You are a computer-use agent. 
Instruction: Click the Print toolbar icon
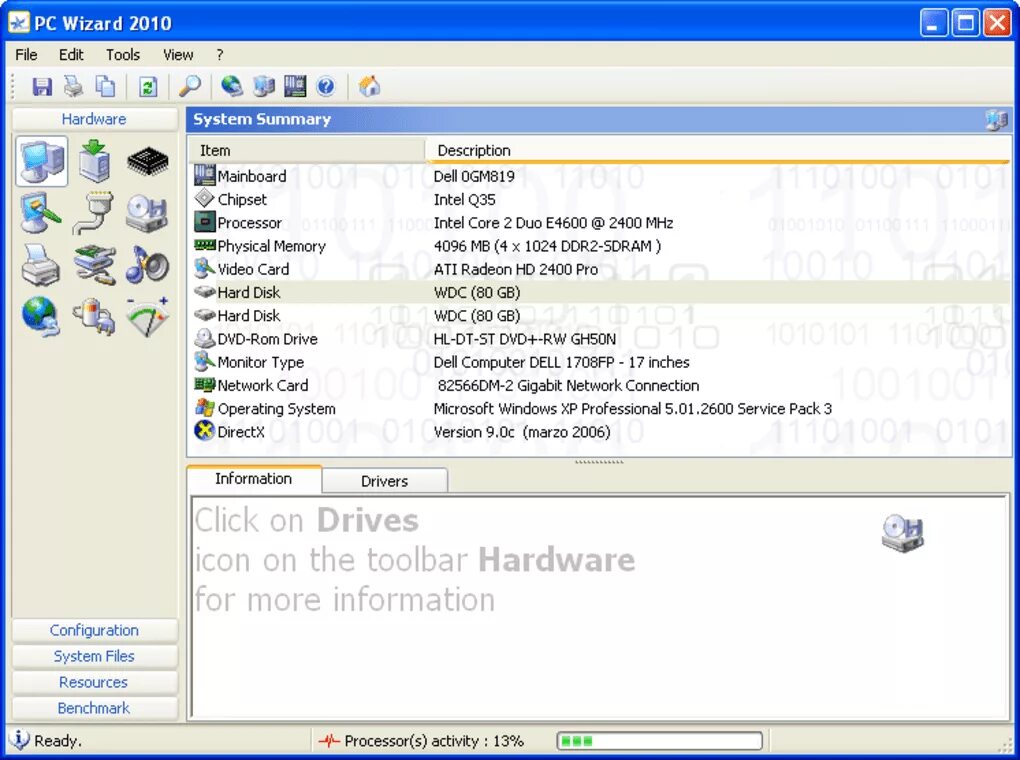tap(74, 86)
